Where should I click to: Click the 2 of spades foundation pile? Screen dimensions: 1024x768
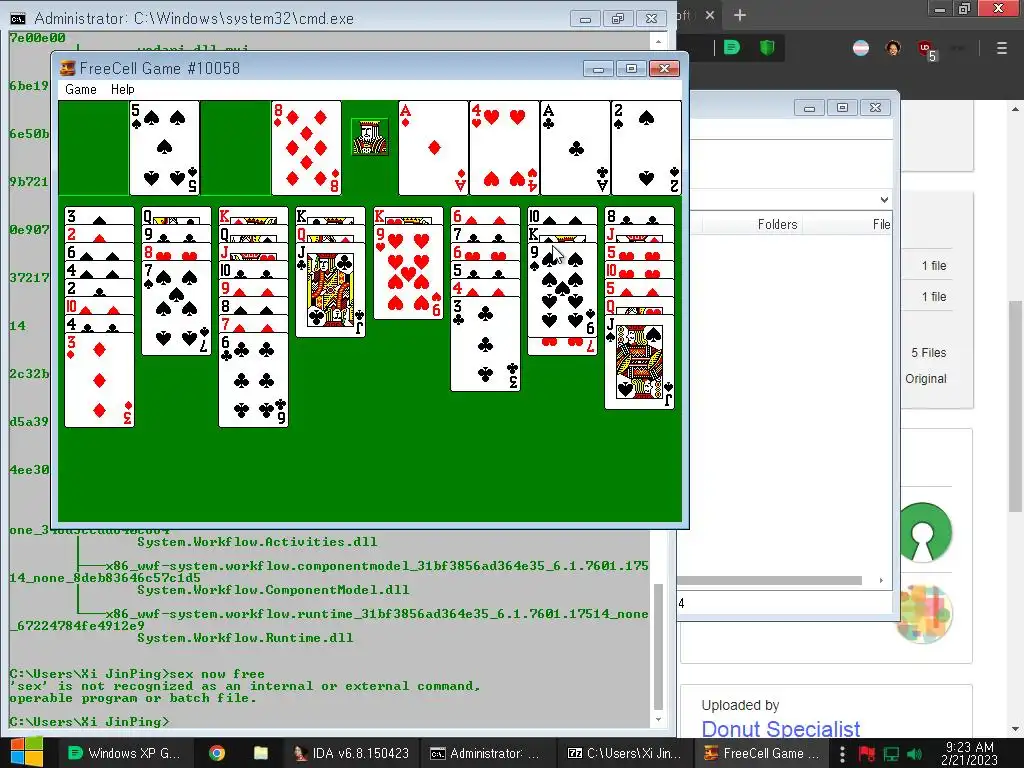coord(646,148)
